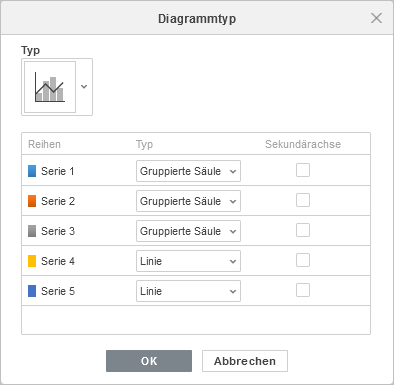Click the orange Serie 2 color swatch
The width and height of the screenshot is (394, 385).
click(32, 201)
